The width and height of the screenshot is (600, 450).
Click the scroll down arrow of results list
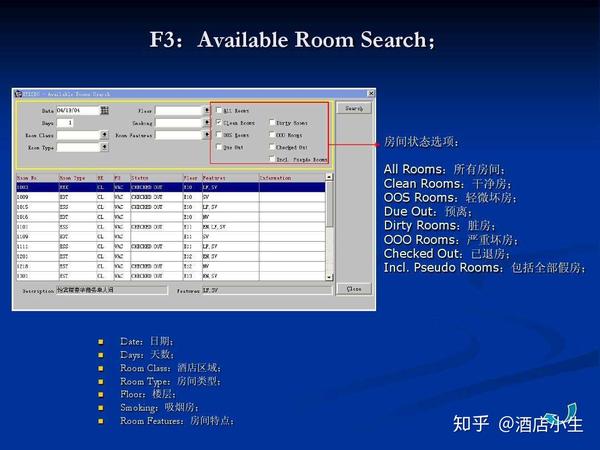click(329, 277)
